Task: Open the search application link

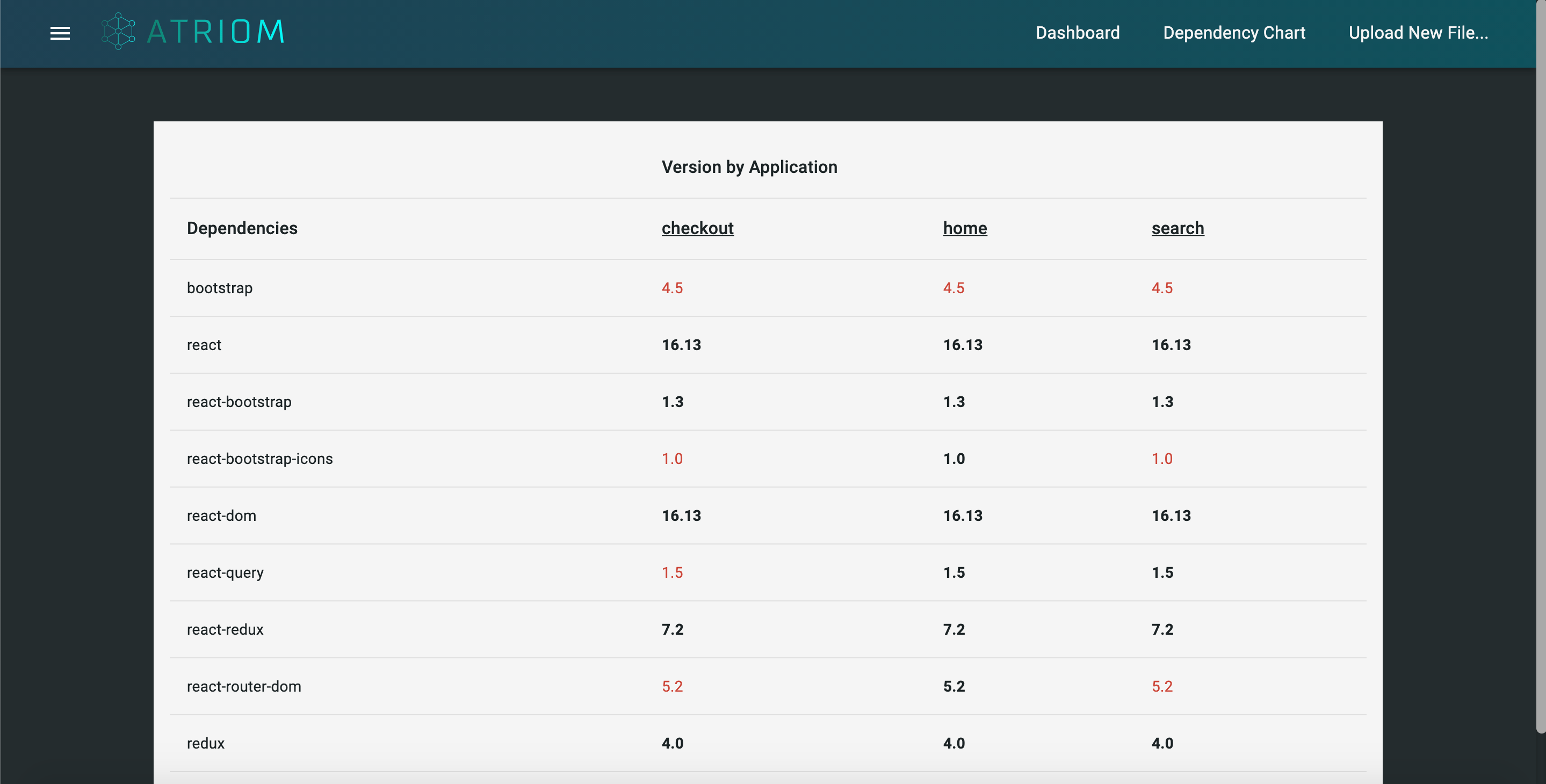Action: (x=1177, y=228)
